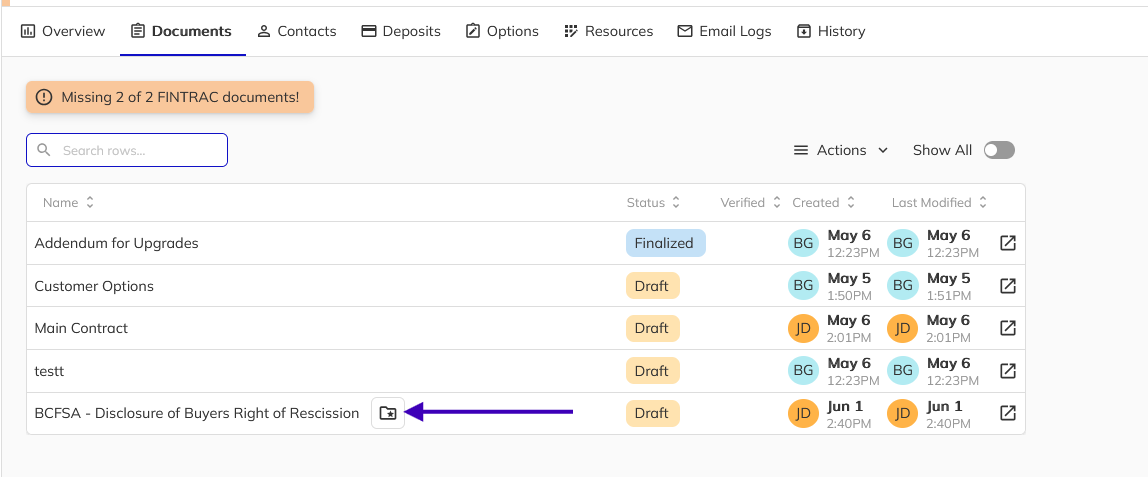Click BG last modified avatar in testt row
The width and height of the screenshot is (1148, 477).
coord(903,371)
